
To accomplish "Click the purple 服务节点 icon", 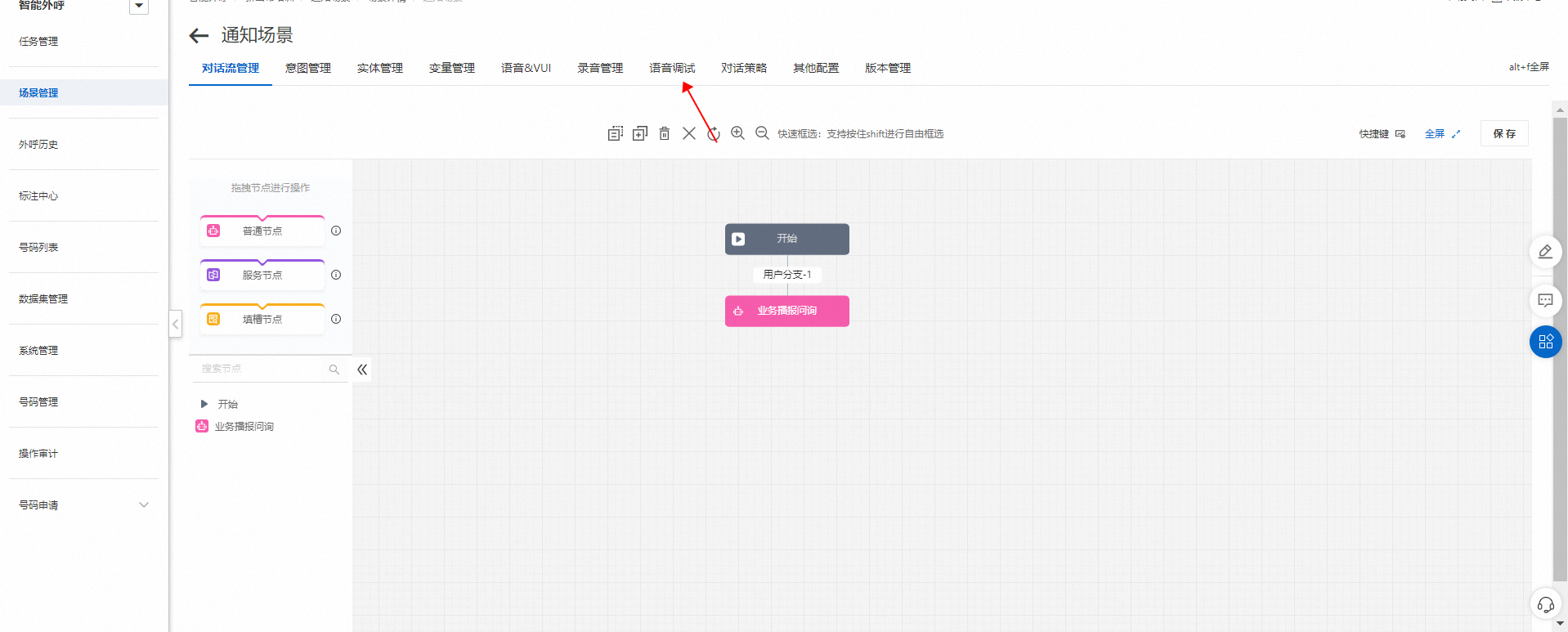I will tap(213, 275).
